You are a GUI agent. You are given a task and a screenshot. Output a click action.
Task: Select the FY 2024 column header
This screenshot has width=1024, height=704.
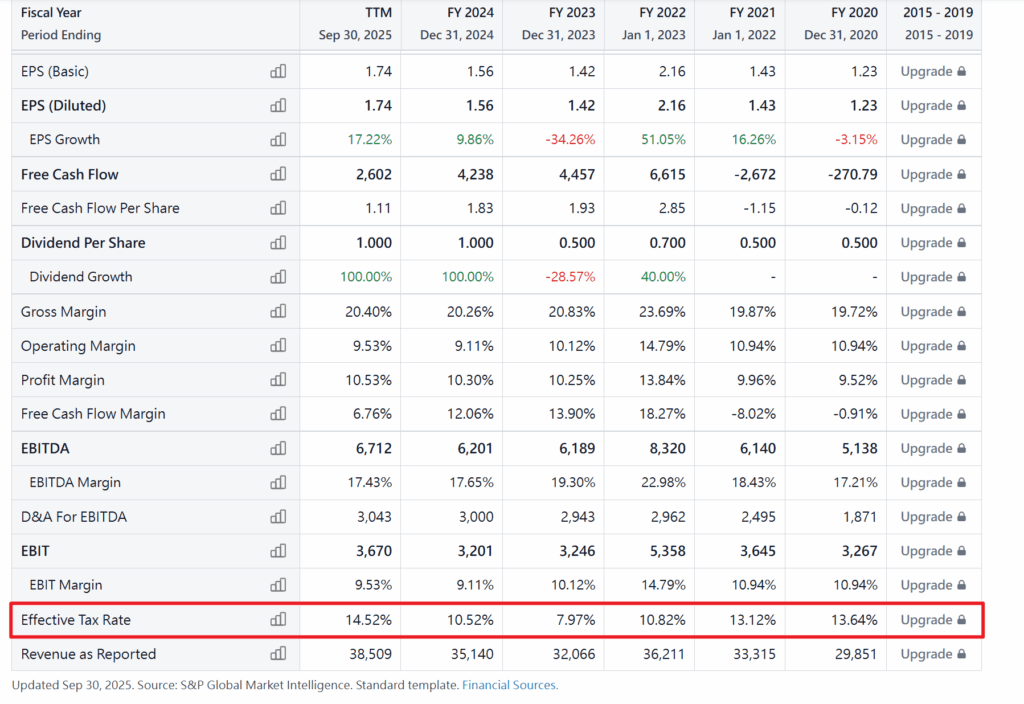coord(470,13)
